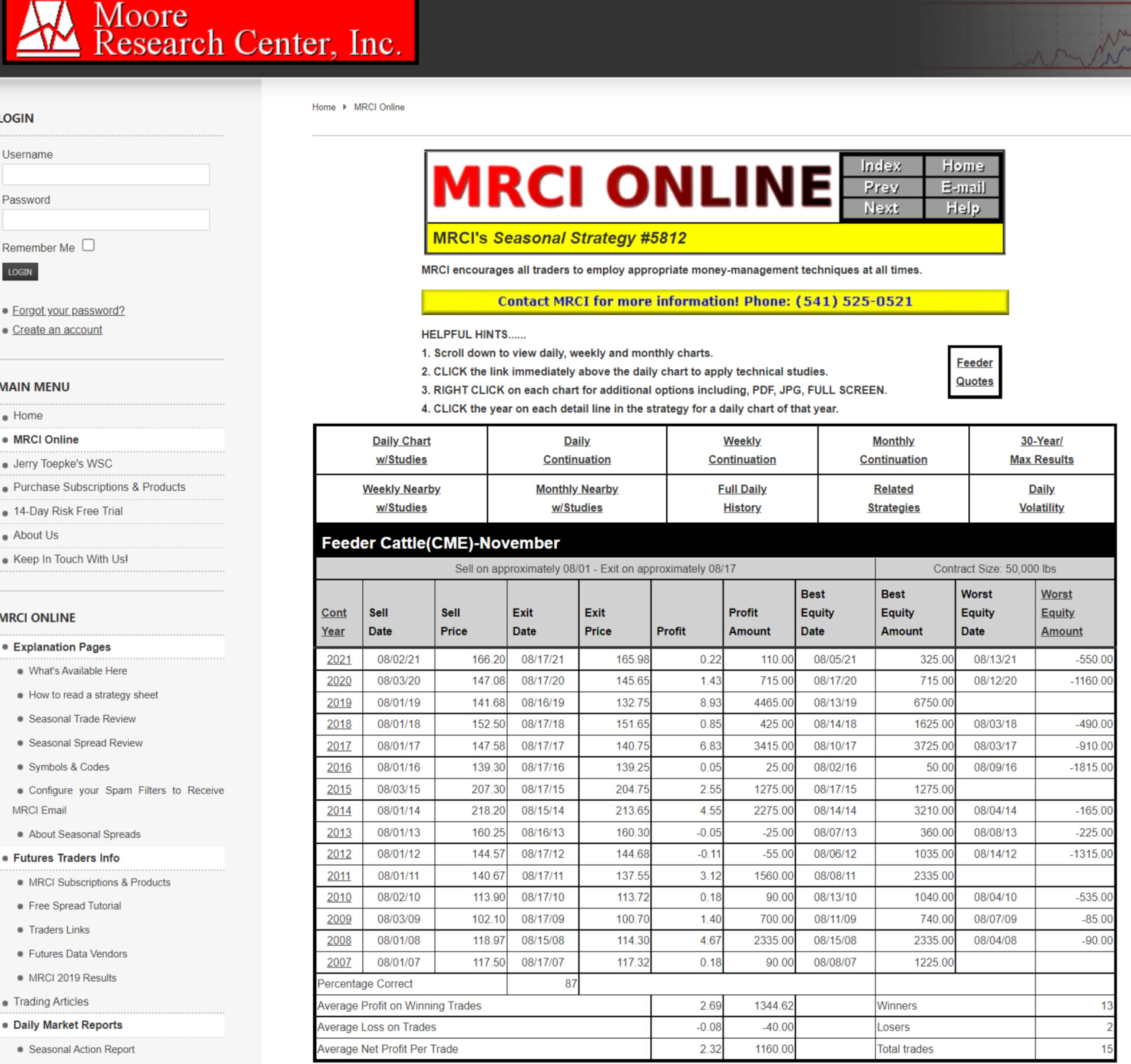Click the Moore Research Center logo
1131x1064 pixels.
pyautogui.click(x=209, y=31)
